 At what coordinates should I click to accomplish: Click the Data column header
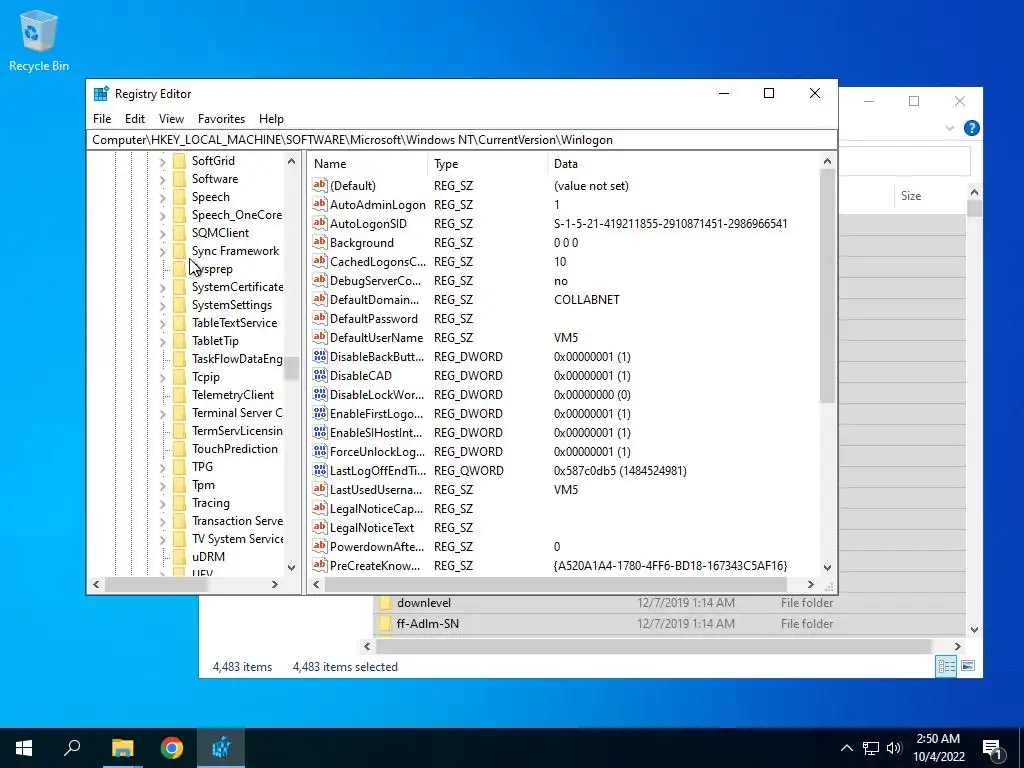[x=684, y=164]
